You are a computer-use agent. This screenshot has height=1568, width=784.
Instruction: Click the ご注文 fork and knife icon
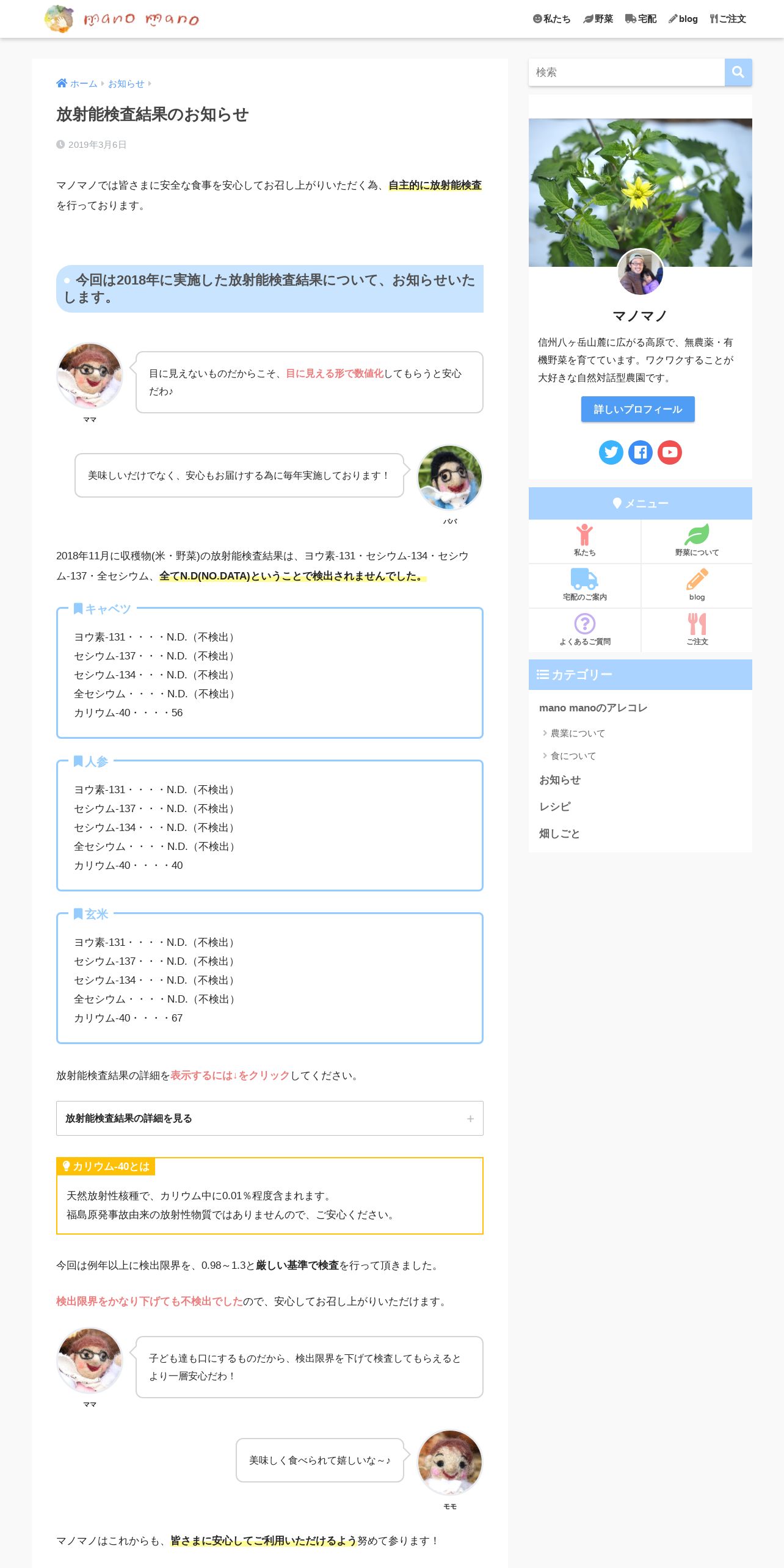[697, 623]
